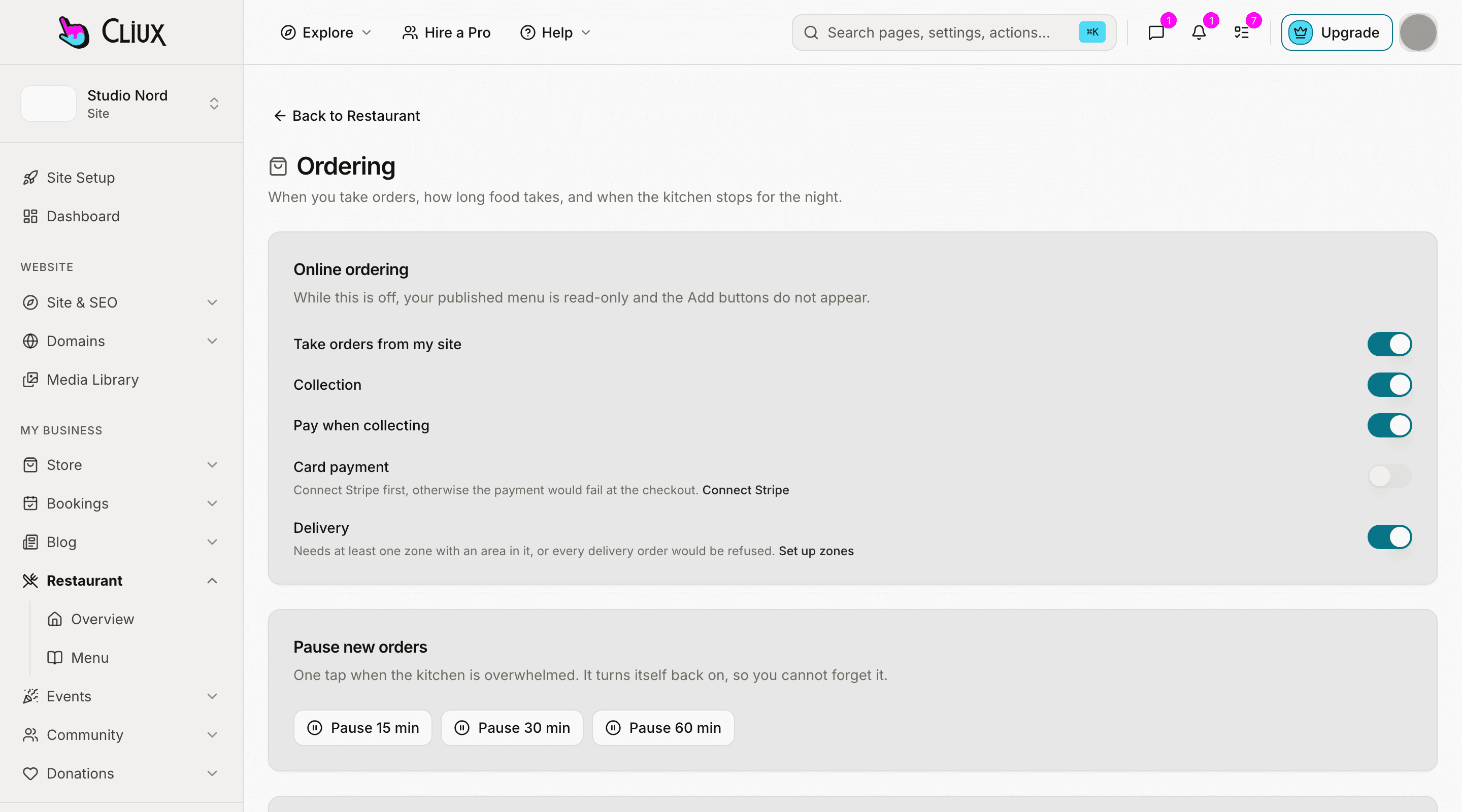Click the Upgrade crown icon
The width and height of the screenshot is (1462, 812).
1300,32
